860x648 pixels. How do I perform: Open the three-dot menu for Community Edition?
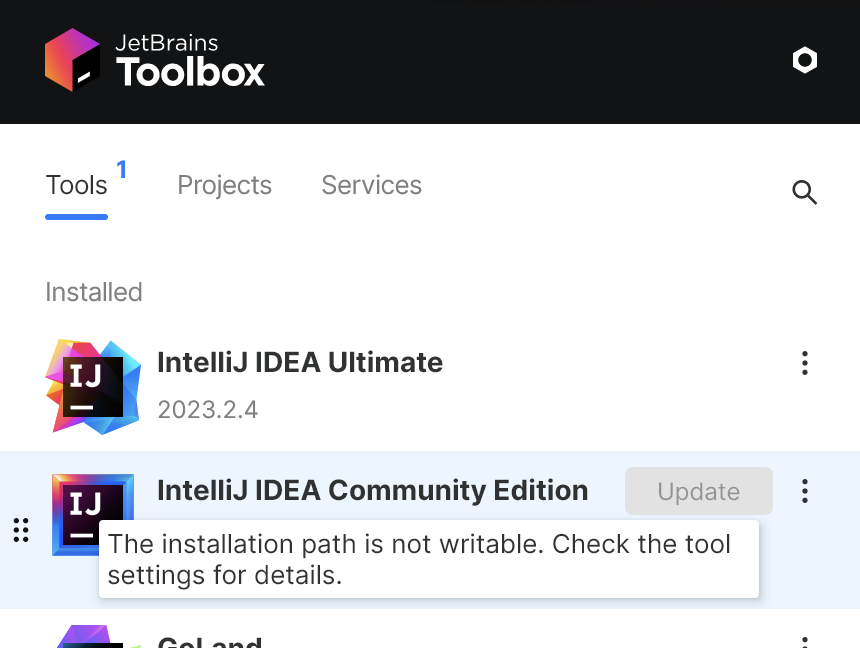pos(804,491)
